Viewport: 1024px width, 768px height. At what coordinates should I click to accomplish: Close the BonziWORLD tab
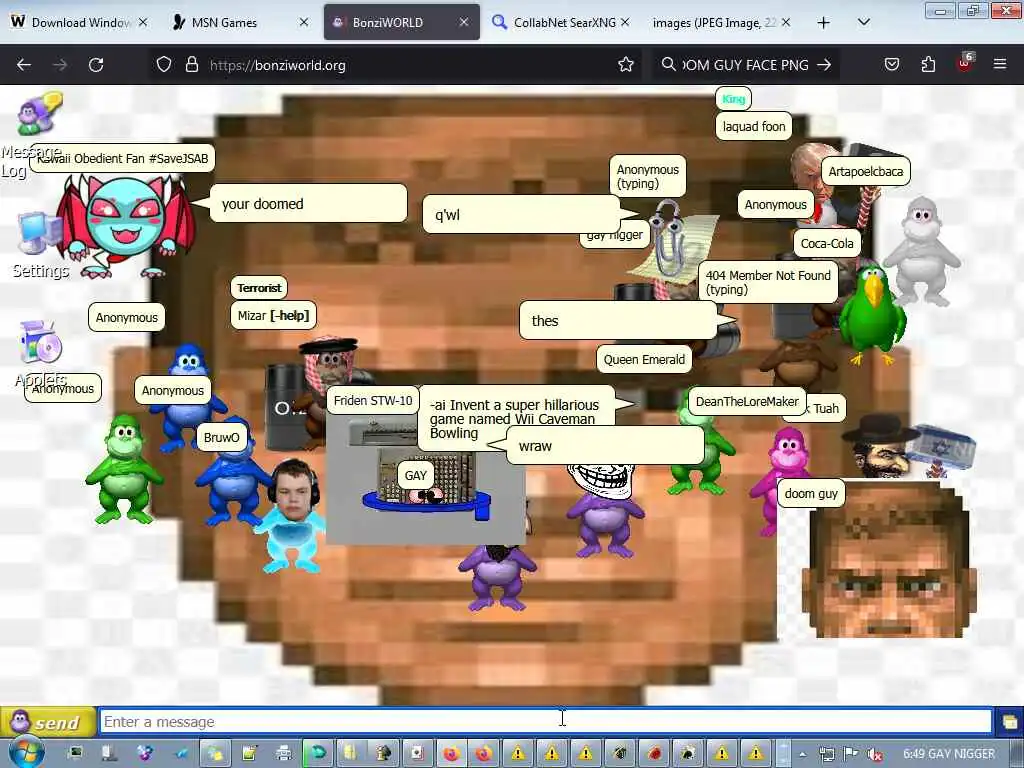464,23
